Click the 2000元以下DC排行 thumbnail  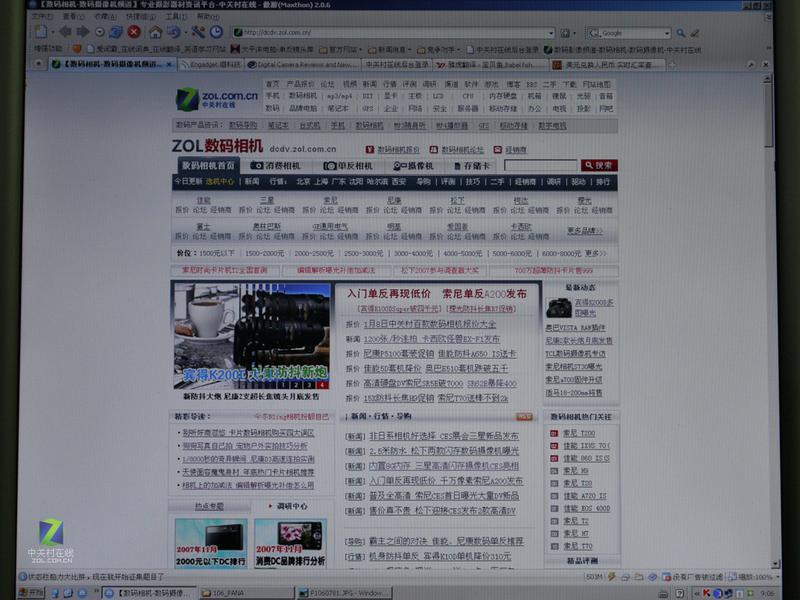211,543
